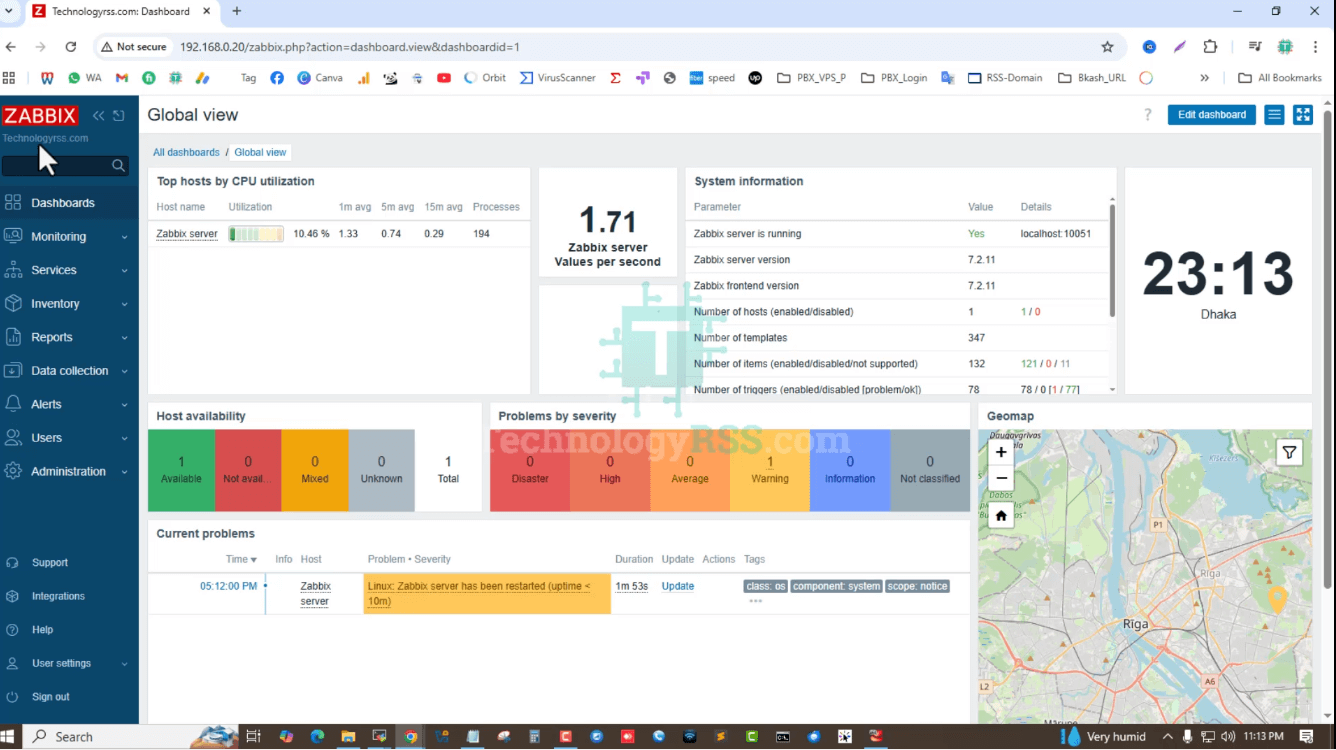Open the Time sort dropdown in Current problems
This screenshot has height=750, width=1336.
pos(241,559)
